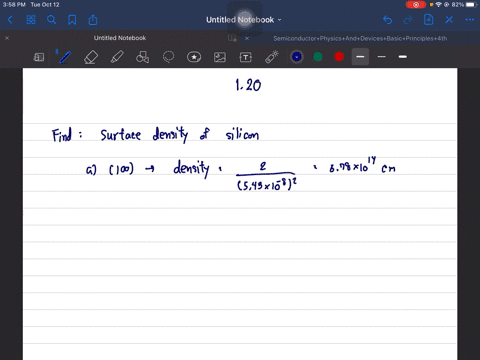Tap handwritten 'a) (100)' line
The image size is (480, 360).
[x=110, y=169]
